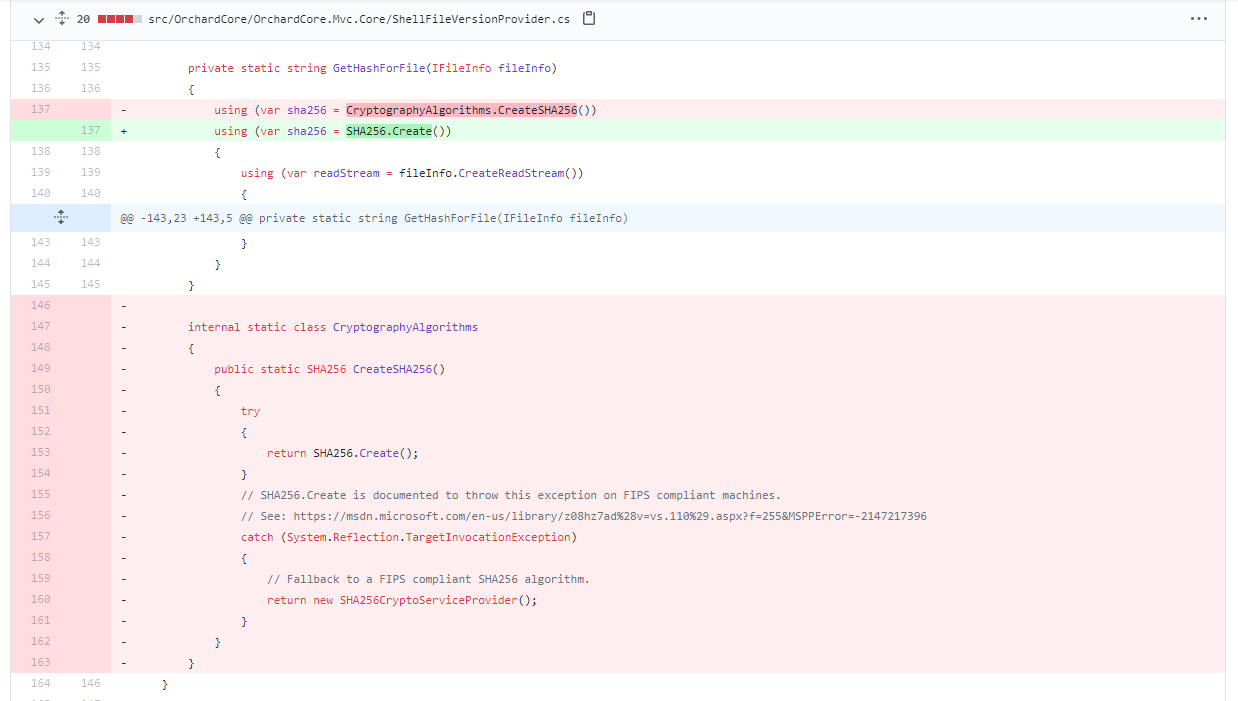
Task: Expand hidden lines at the -143,23 hunk
Action: (61, 217)
